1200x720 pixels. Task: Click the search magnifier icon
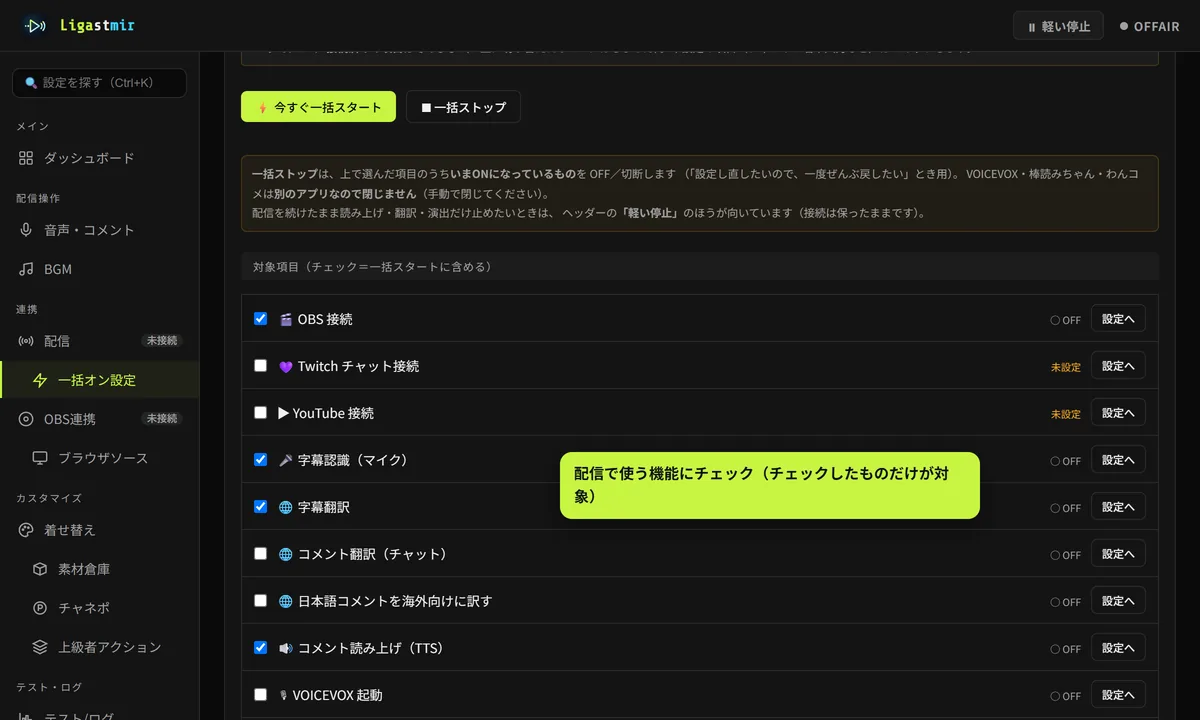click(x=31, y=83)
